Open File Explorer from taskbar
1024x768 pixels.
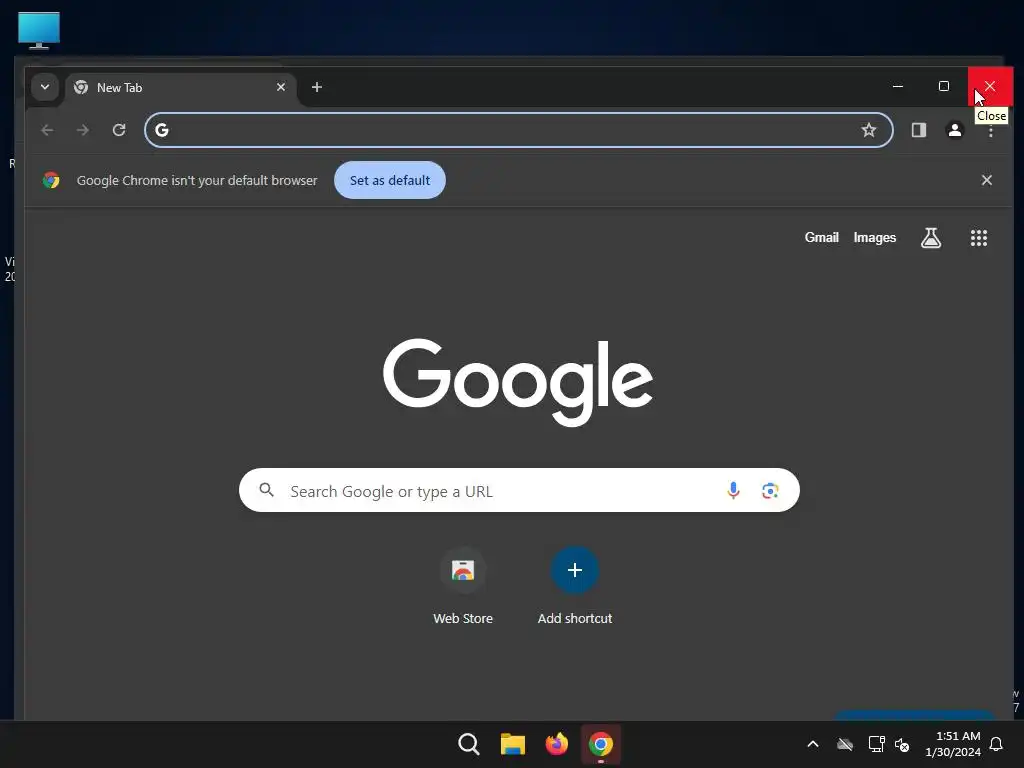point(513,744)
